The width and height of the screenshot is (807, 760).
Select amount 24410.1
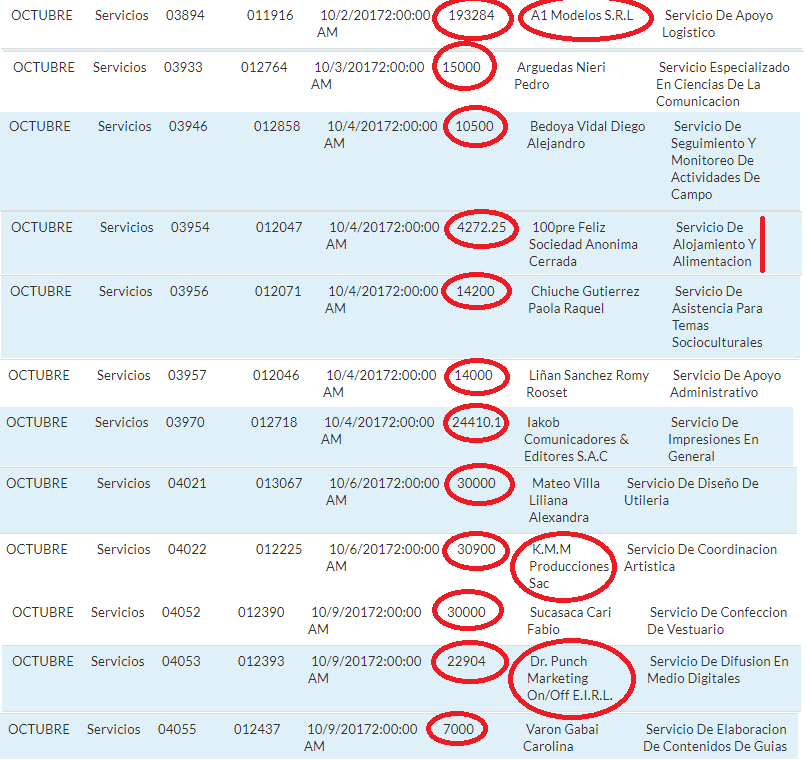pos(477,422)
